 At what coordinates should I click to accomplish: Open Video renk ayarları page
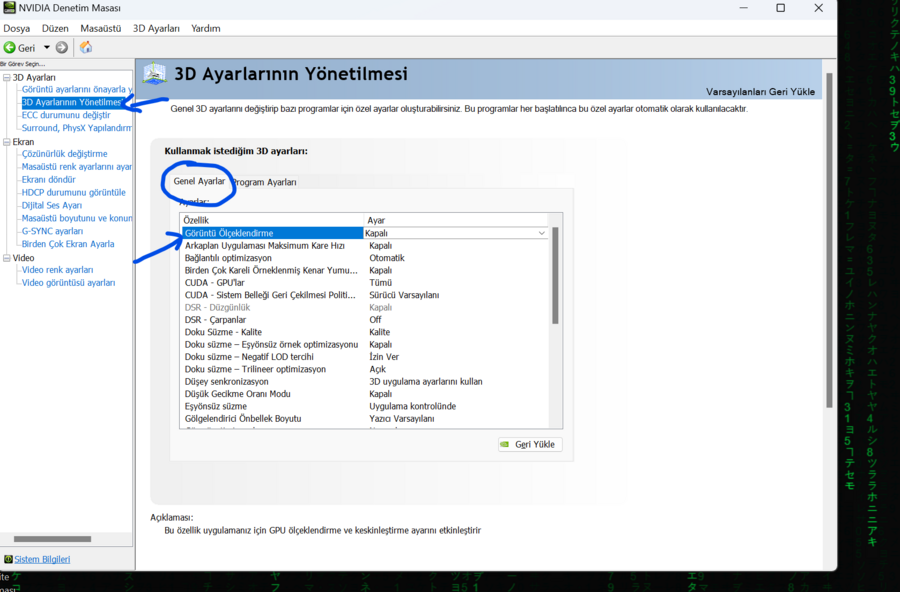point(57,270)
